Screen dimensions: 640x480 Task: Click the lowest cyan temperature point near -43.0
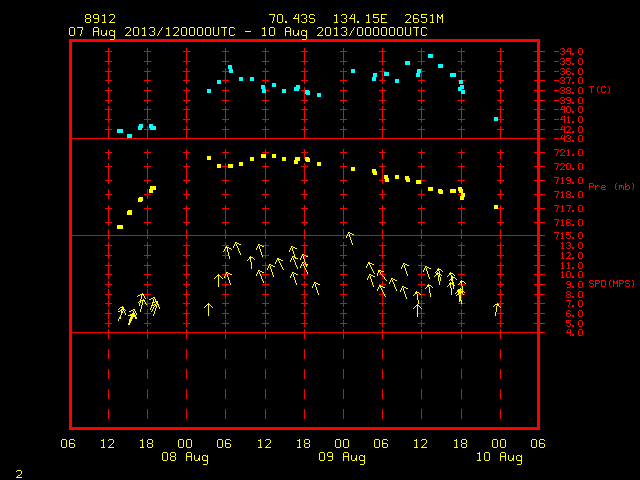(x=129, y=136)
